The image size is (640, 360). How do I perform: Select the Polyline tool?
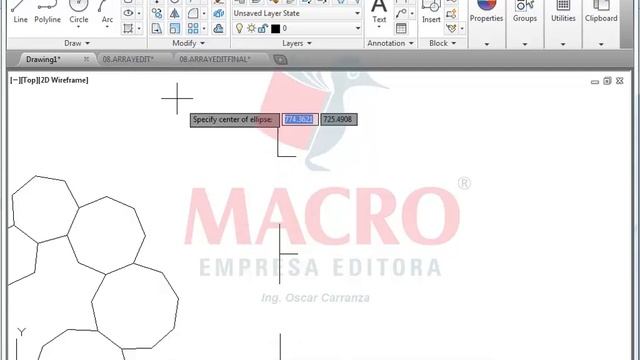[47, 12]
